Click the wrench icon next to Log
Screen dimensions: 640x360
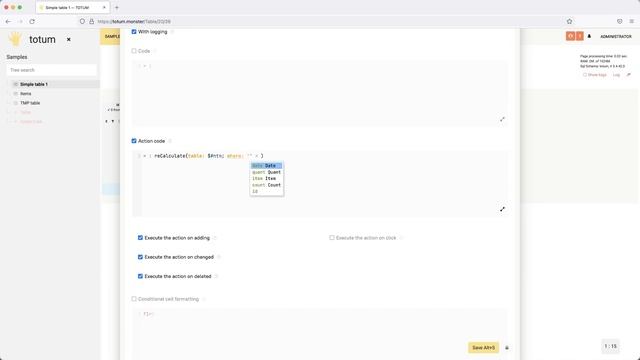pyautogui.click(x=629, y=75)
